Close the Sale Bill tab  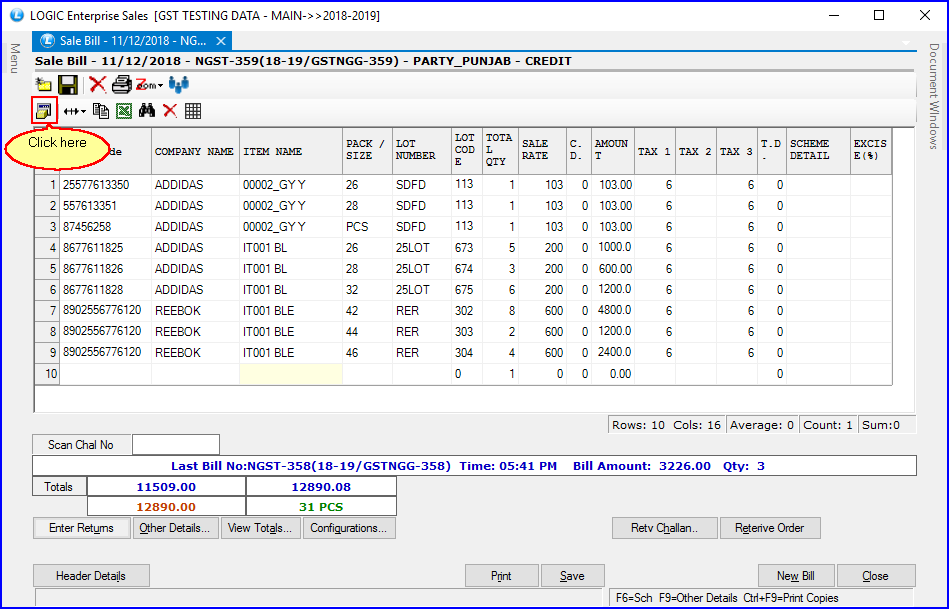point(221,41)
